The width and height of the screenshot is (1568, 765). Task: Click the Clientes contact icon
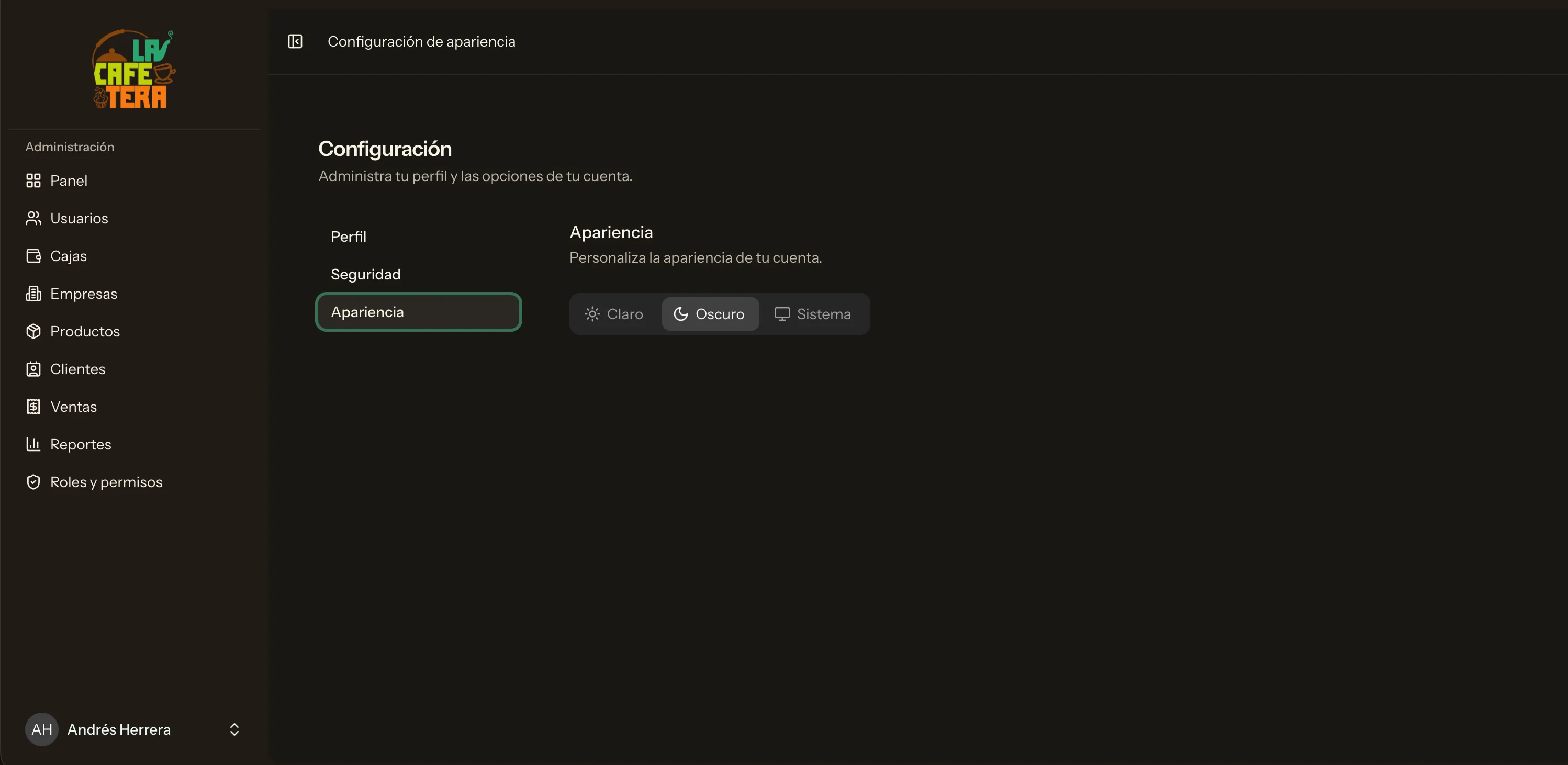click(33, 369)
